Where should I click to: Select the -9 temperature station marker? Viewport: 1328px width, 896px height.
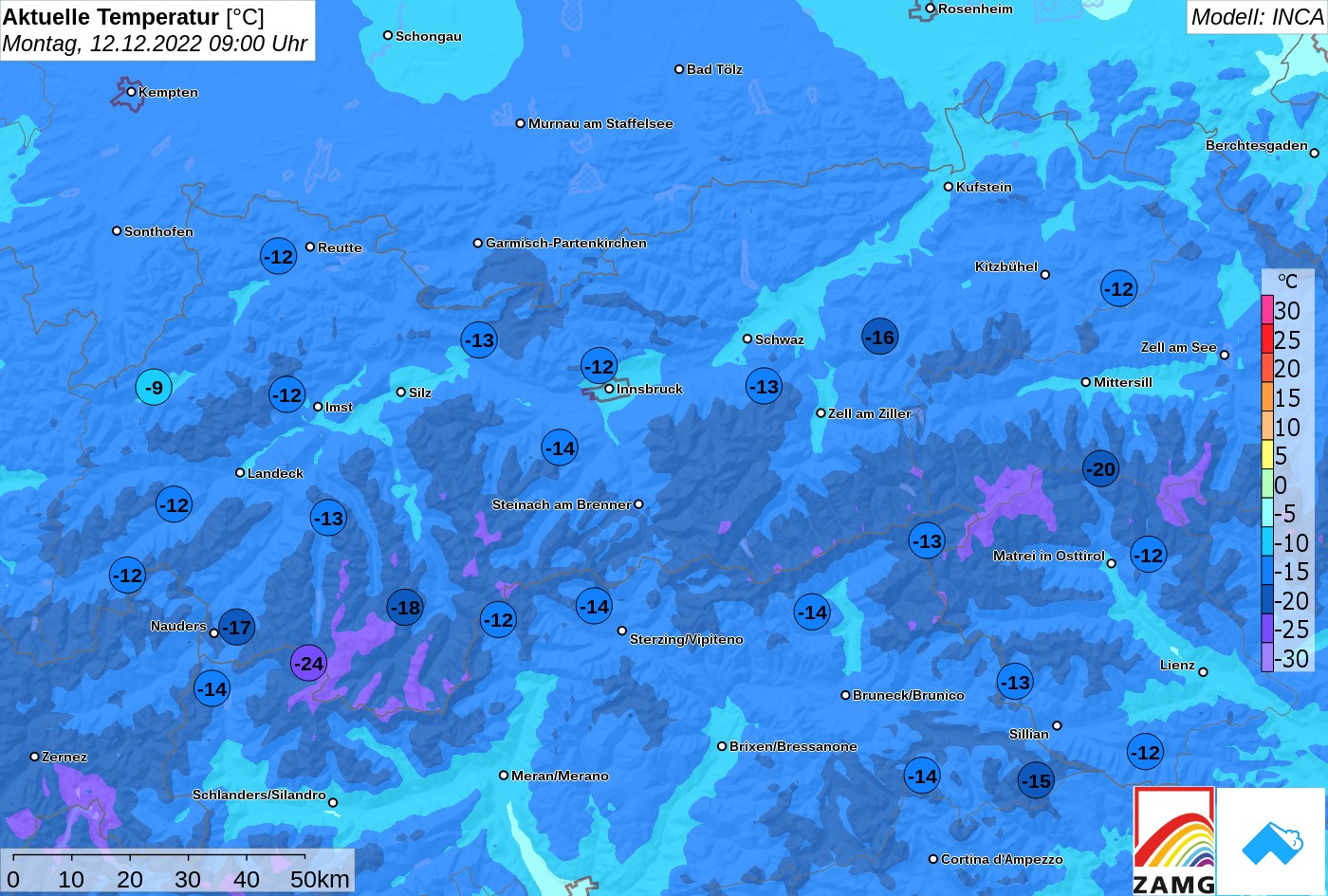point(154,387)
